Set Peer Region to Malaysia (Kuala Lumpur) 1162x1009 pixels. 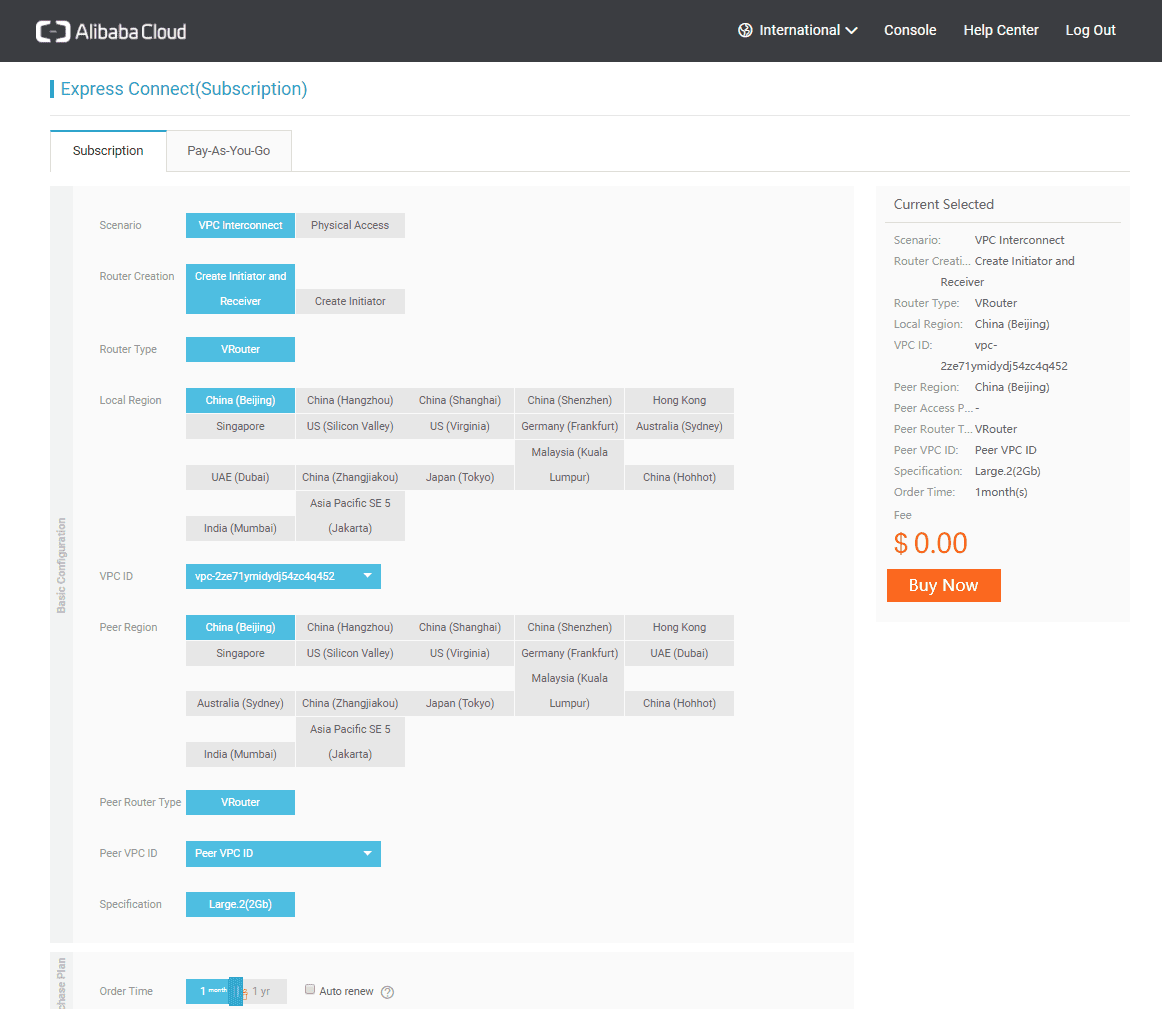tap(569, 691)
